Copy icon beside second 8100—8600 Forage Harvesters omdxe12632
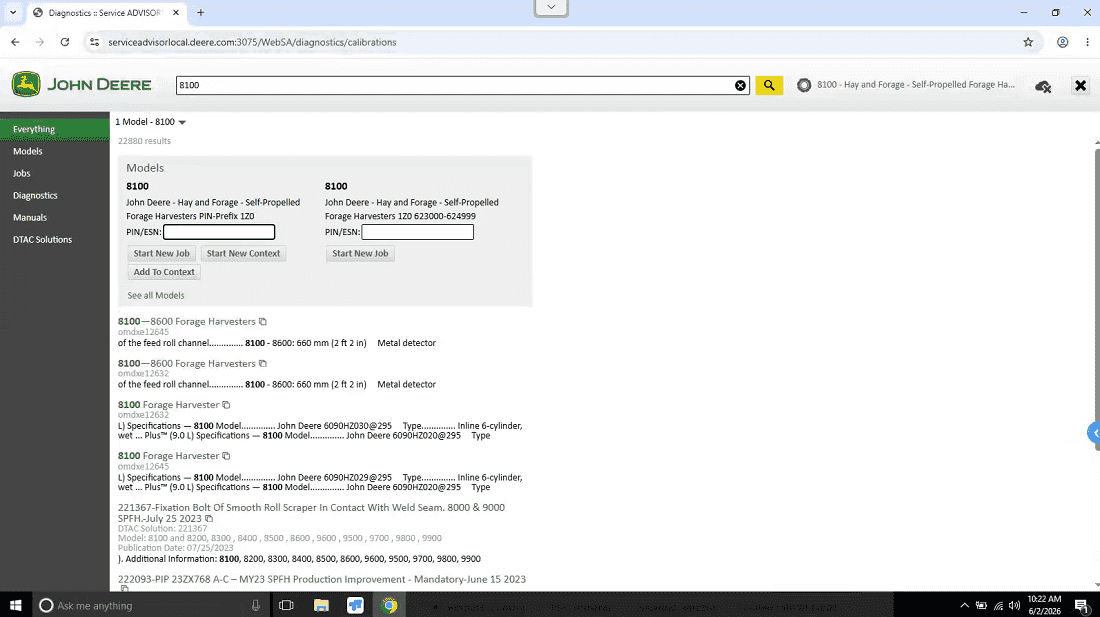1100x617 pixels. point(263,363)
